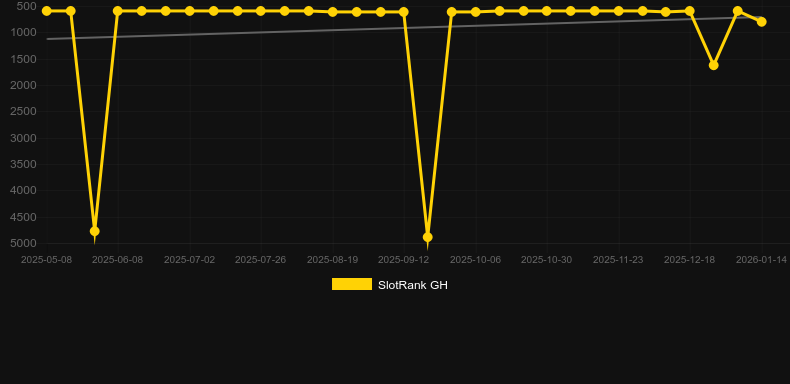Click the 2025-11-23 x-axis label
This screenshot has height=384, width=790.
618,260
